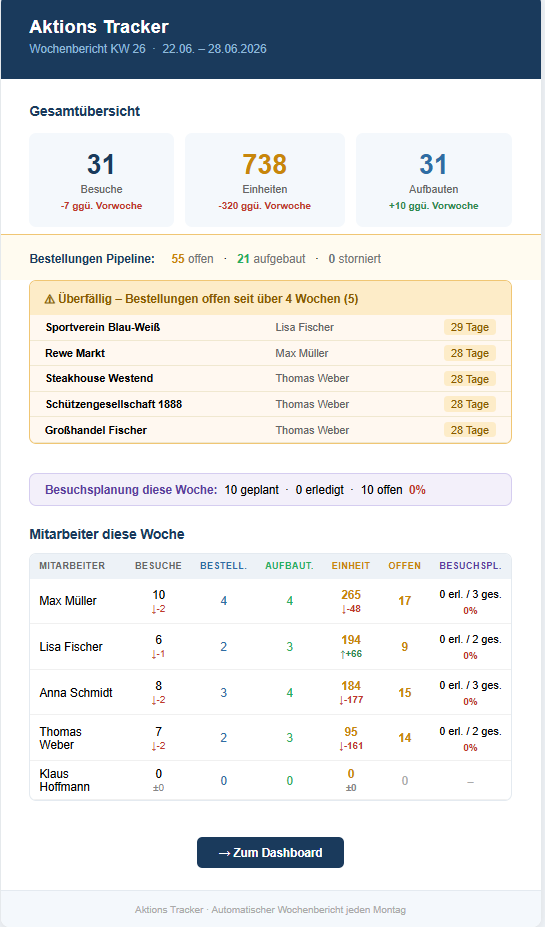Click the 55 offen pipeline count

point(192,259)
